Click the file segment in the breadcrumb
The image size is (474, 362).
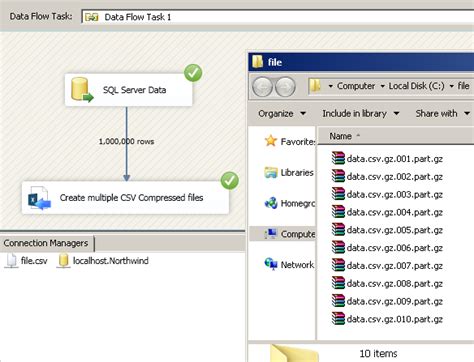tap(463, 86)
